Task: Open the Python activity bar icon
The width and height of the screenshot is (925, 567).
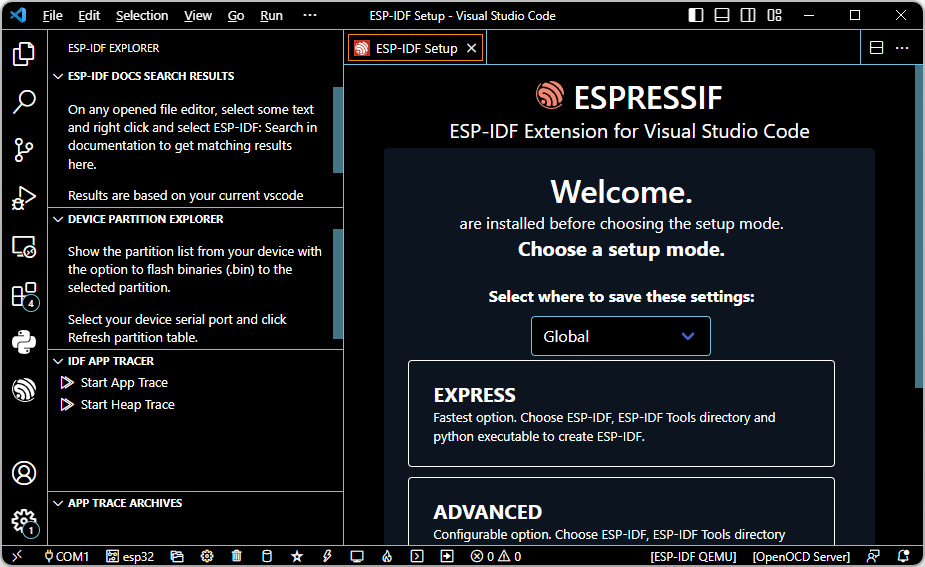Action: coord(24,342)
